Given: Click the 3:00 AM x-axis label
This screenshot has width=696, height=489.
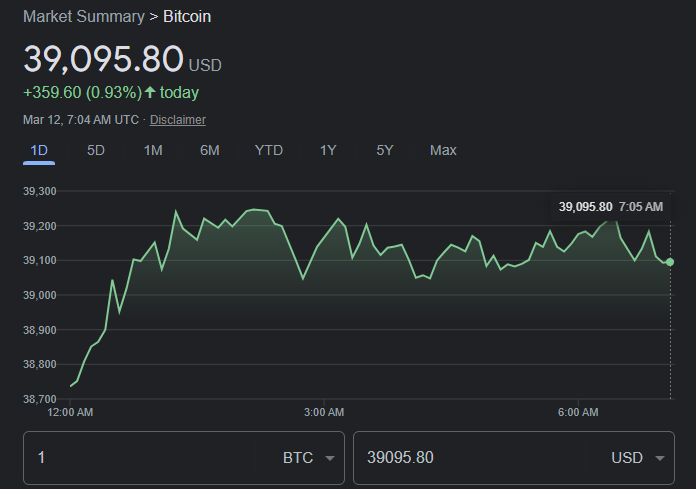Looking at the screenshot, I should [x=324, y=412].
